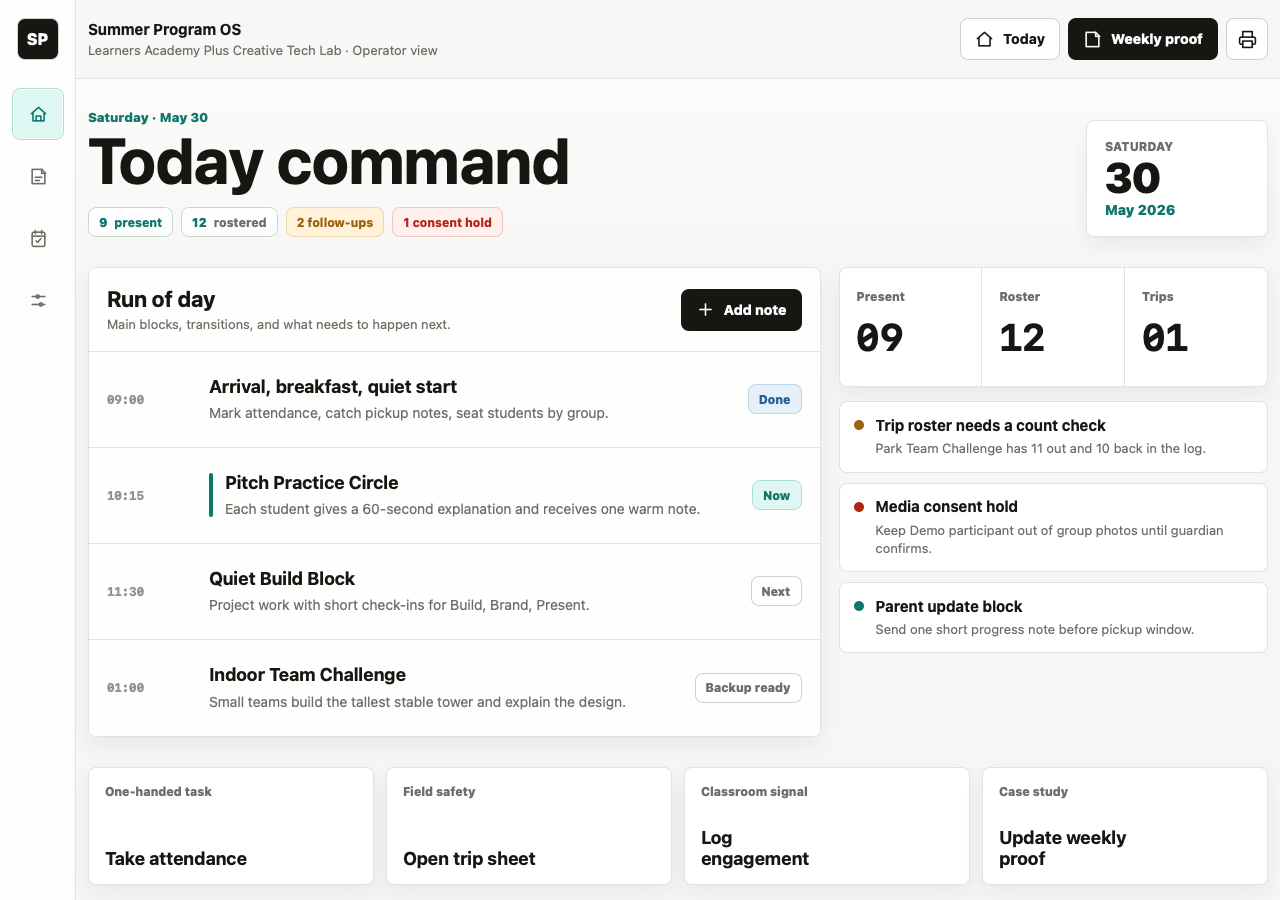The width and height of the screenshot is (1280, 900).
Task: Open the Quiet Build Block row
Action: click(454, 591)
